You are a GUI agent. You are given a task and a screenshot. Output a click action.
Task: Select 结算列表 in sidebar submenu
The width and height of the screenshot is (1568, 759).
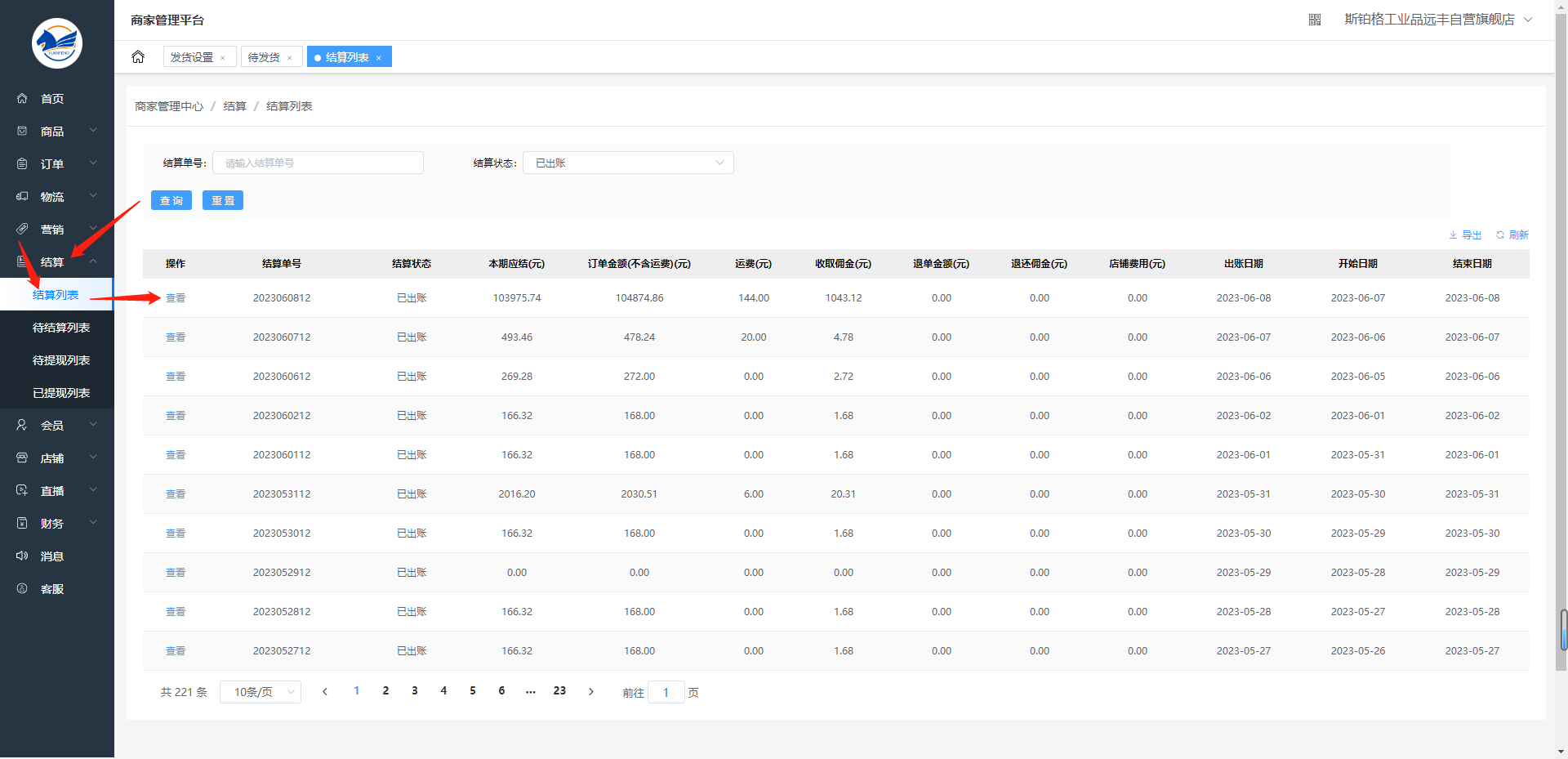[x=57, y=295]
